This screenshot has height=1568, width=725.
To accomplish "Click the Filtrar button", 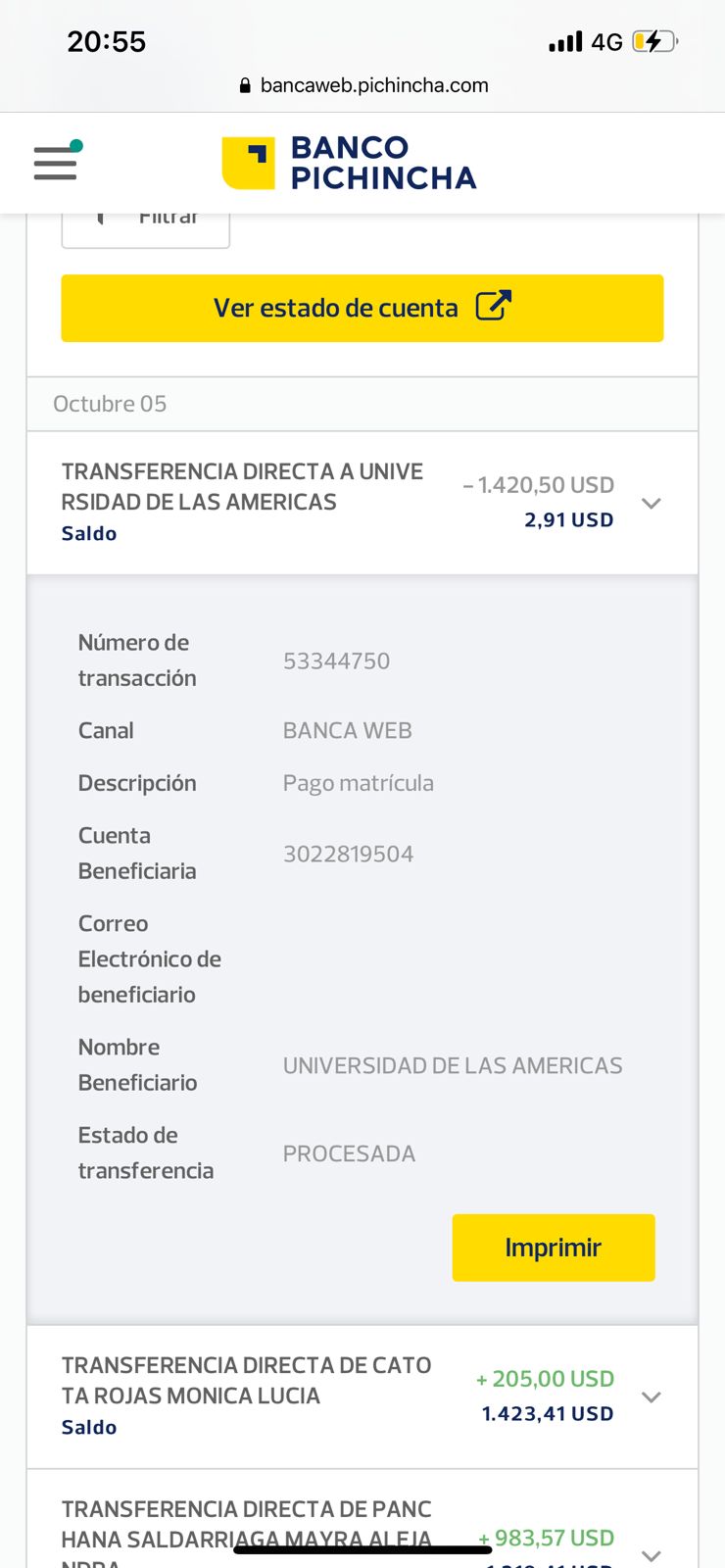I will click(x=146, y=227).
